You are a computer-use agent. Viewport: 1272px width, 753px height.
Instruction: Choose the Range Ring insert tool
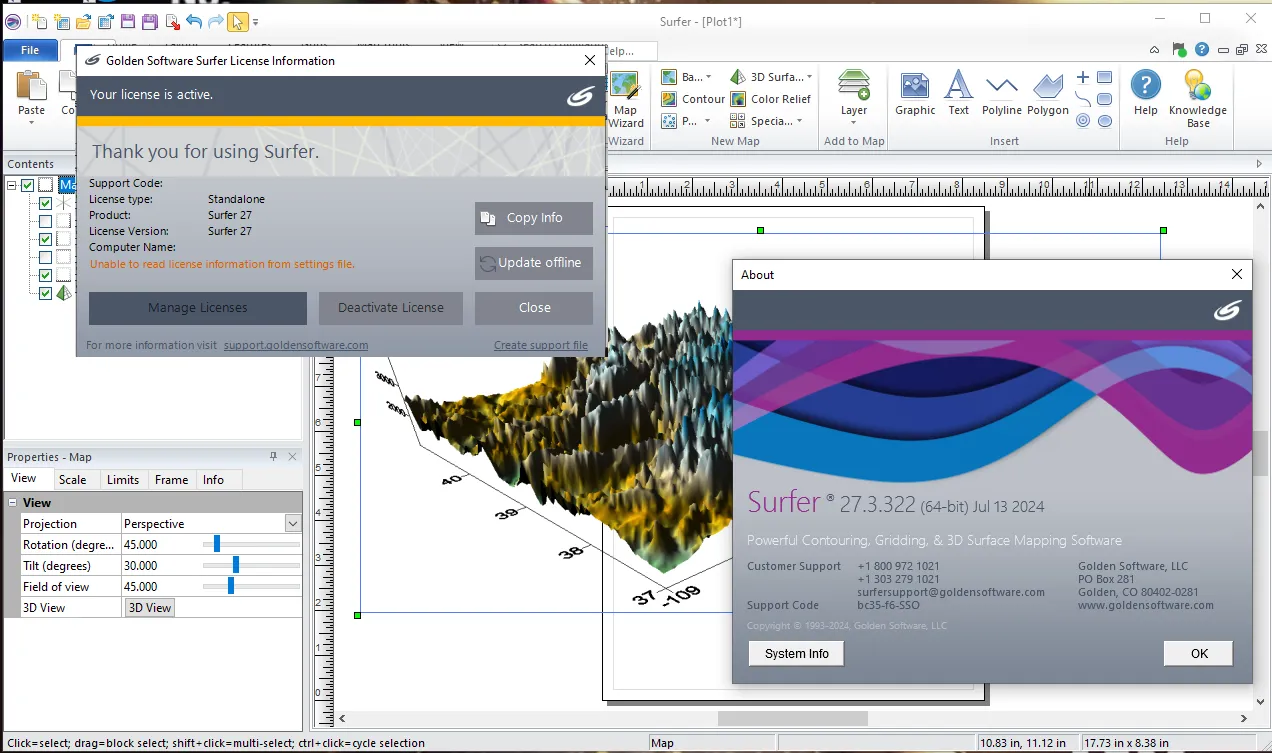pyautogui.click(x=1083, y=121)
